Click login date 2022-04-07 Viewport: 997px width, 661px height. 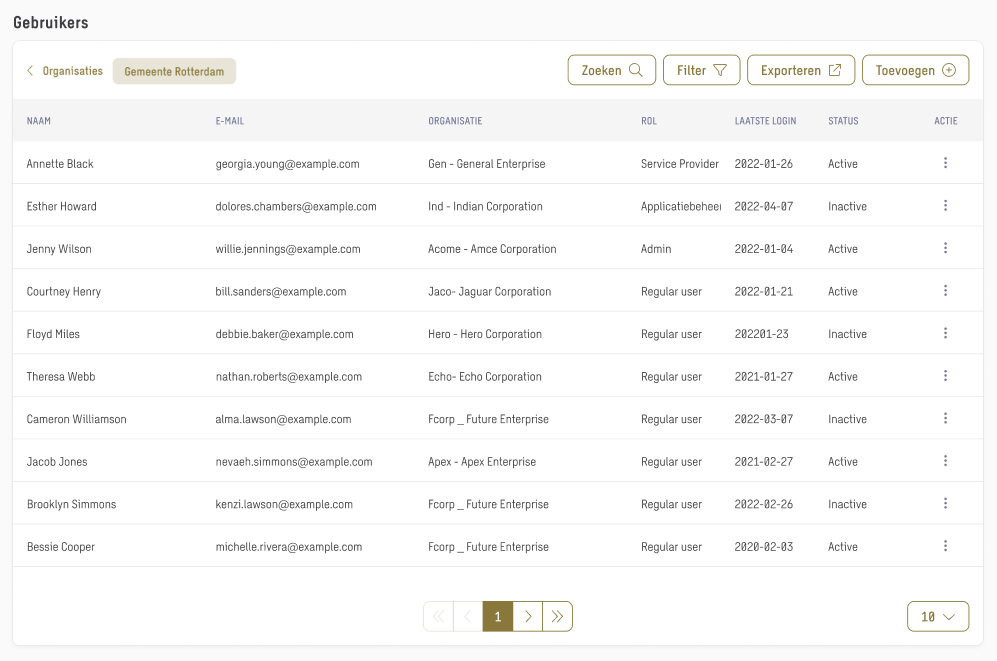[x=764, y=206]
